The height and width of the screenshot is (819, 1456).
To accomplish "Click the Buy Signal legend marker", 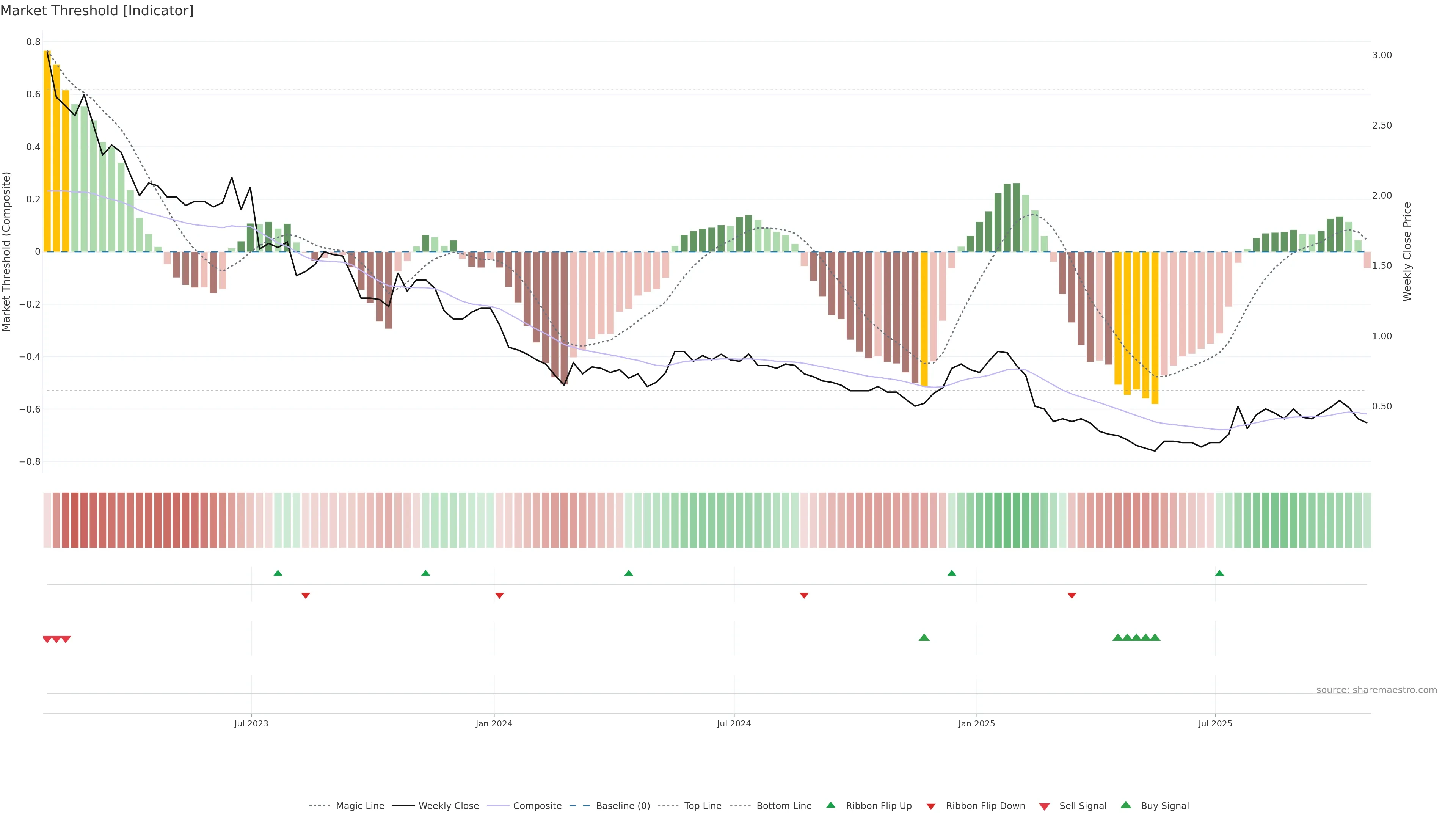I will [x=1126, y=805].
